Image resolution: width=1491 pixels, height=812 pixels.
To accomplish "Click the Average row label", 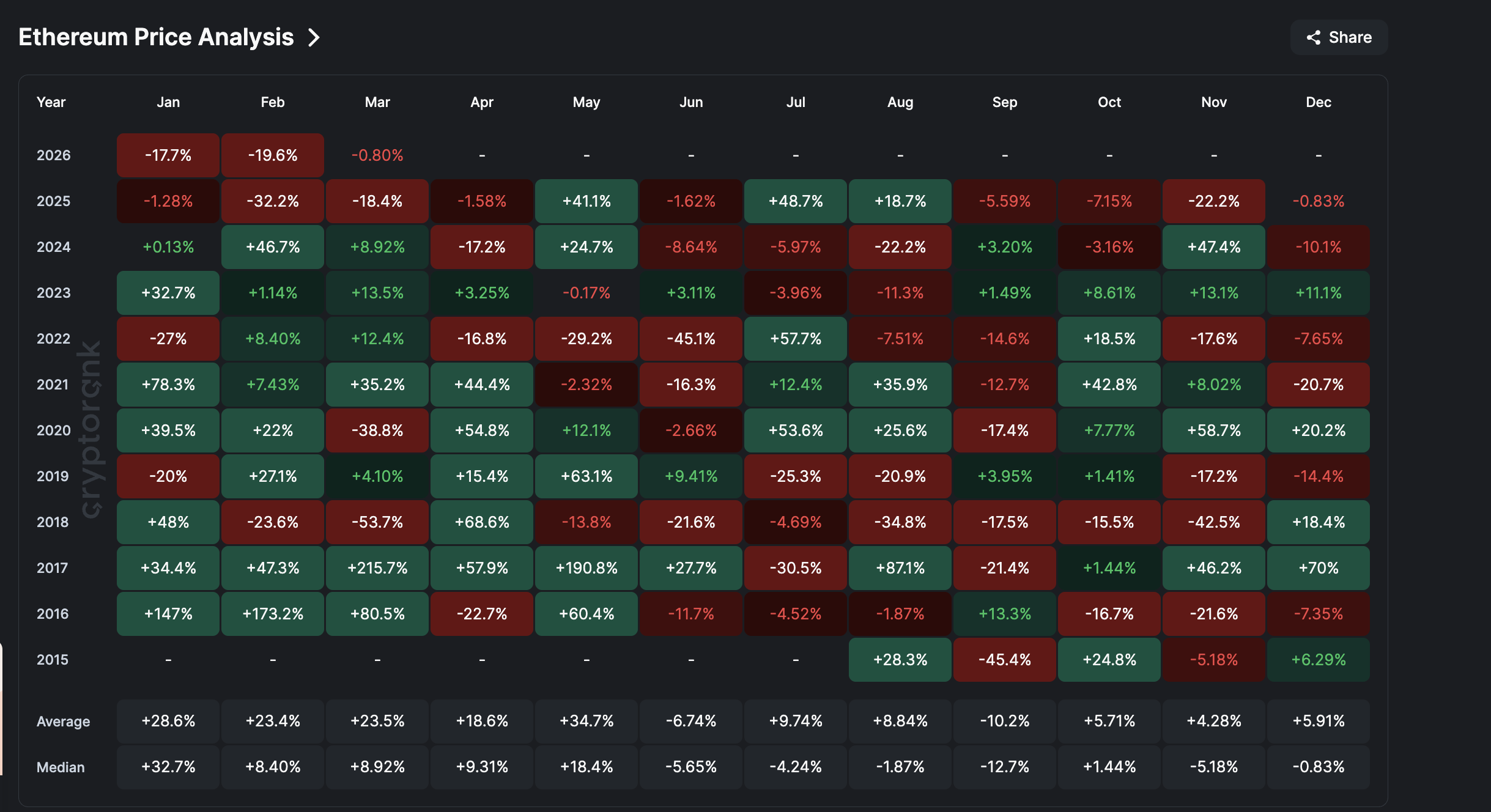I will point(63,721).
